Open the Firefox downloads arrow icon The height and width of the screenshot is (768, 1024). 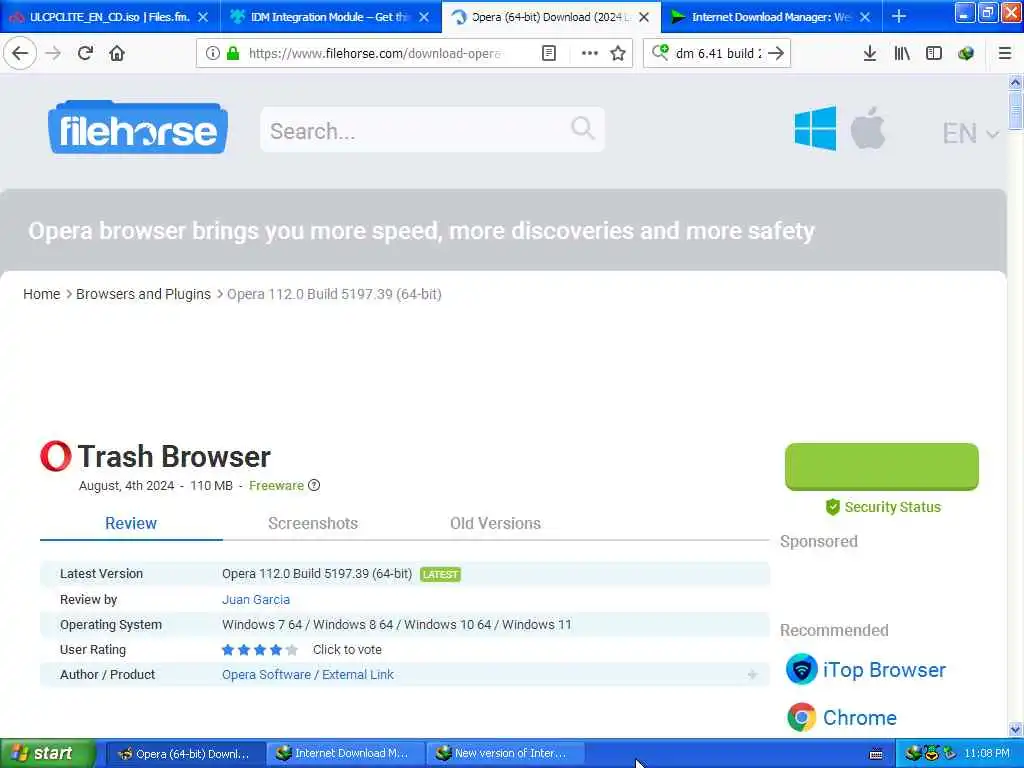click(869, 53)
